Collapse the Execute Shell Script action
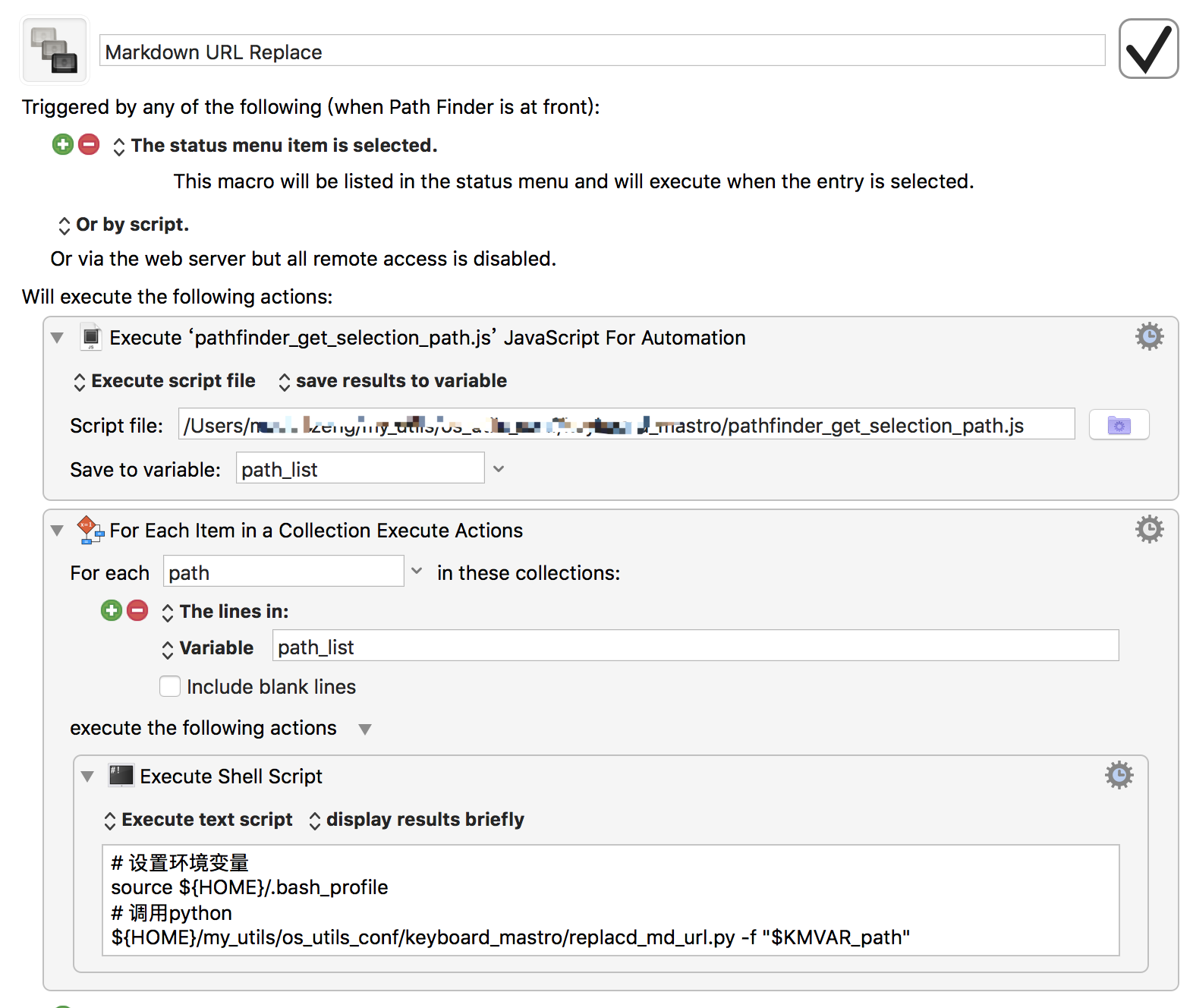Screen dimensions: 1193x1008 click(87, 776)
